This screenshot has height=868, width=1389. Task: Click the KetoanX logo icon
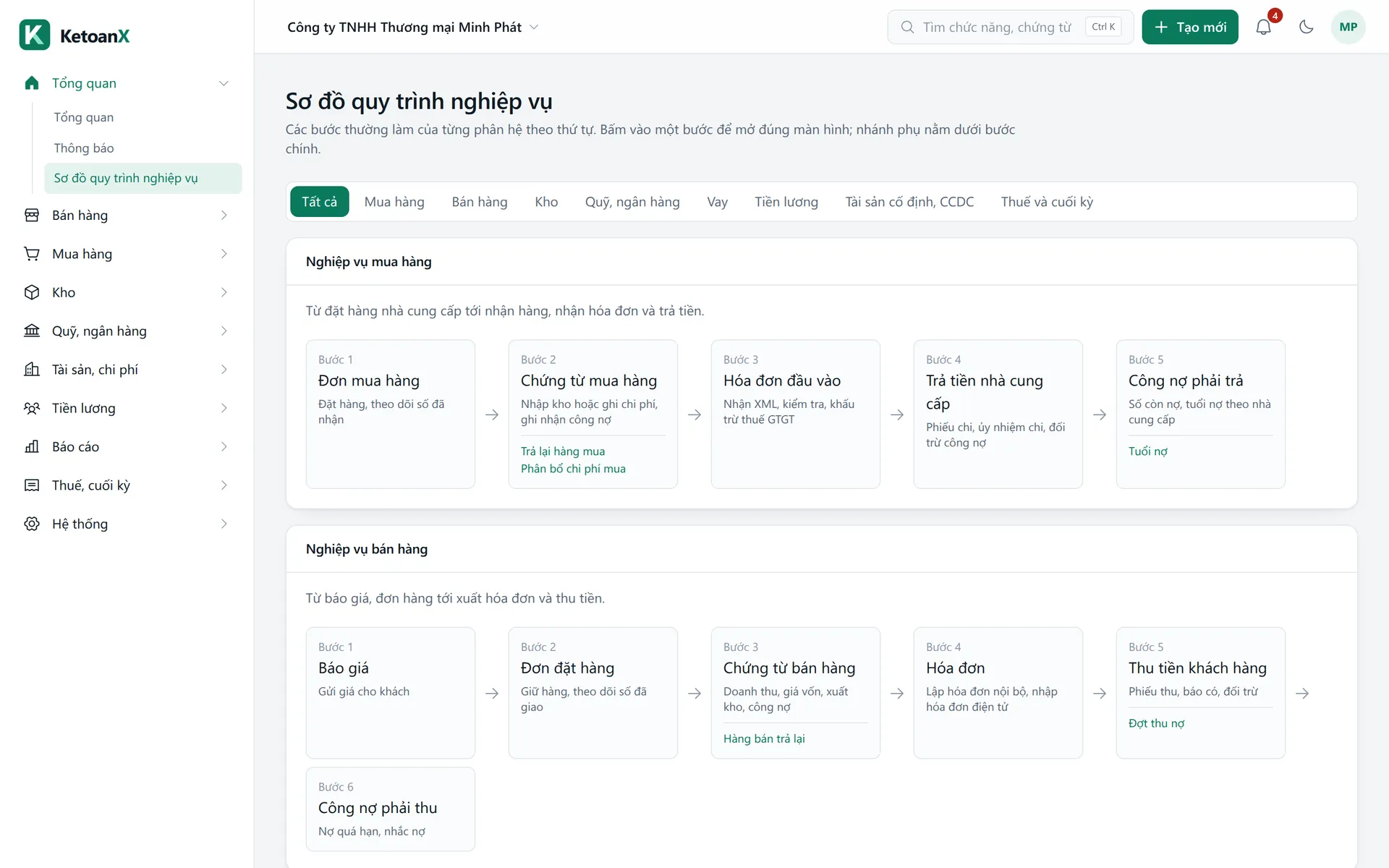coord(35,35)
